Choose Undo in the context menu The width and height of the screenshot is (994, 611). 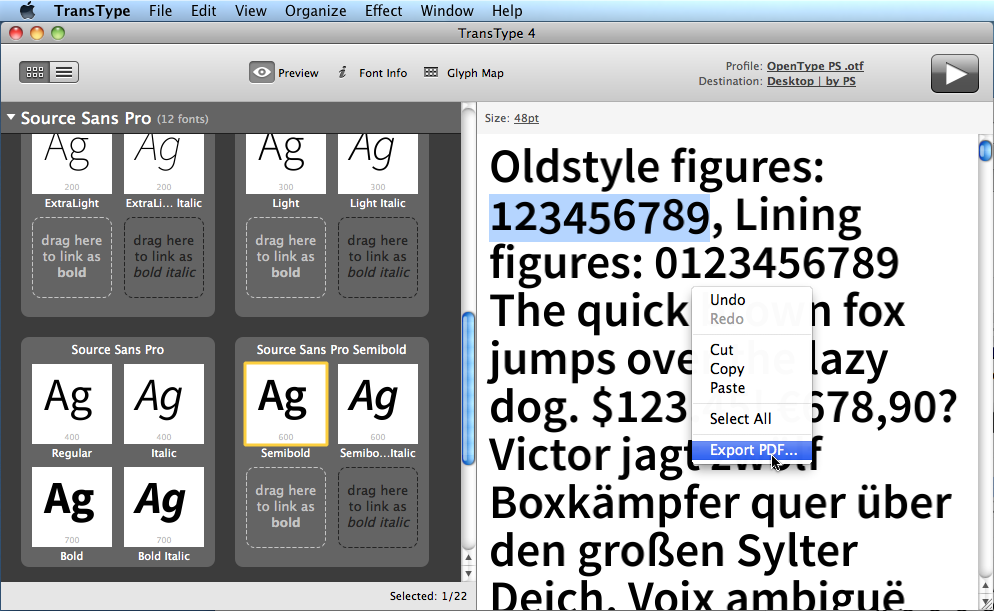tap(752, 300)
